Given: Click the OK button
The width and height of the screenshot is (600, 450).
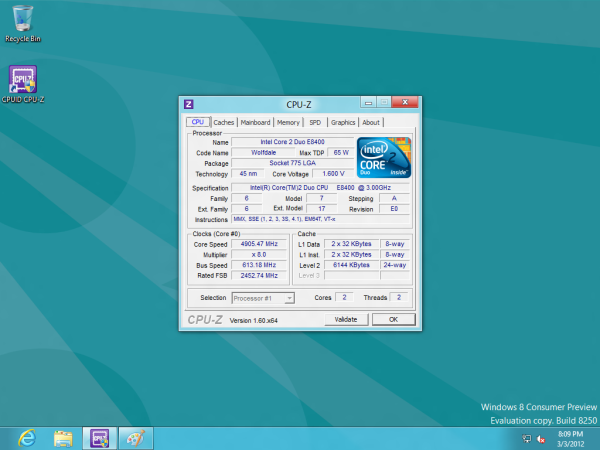Looking at the screenshot, I should coord(393,320).
